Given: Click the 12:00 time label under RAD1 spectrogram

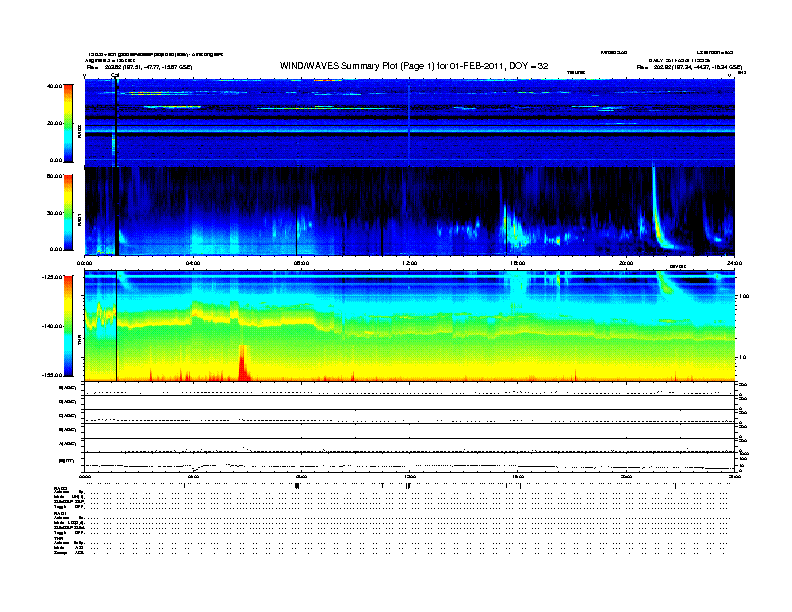Looking at the screenshot, I should 410,263.
